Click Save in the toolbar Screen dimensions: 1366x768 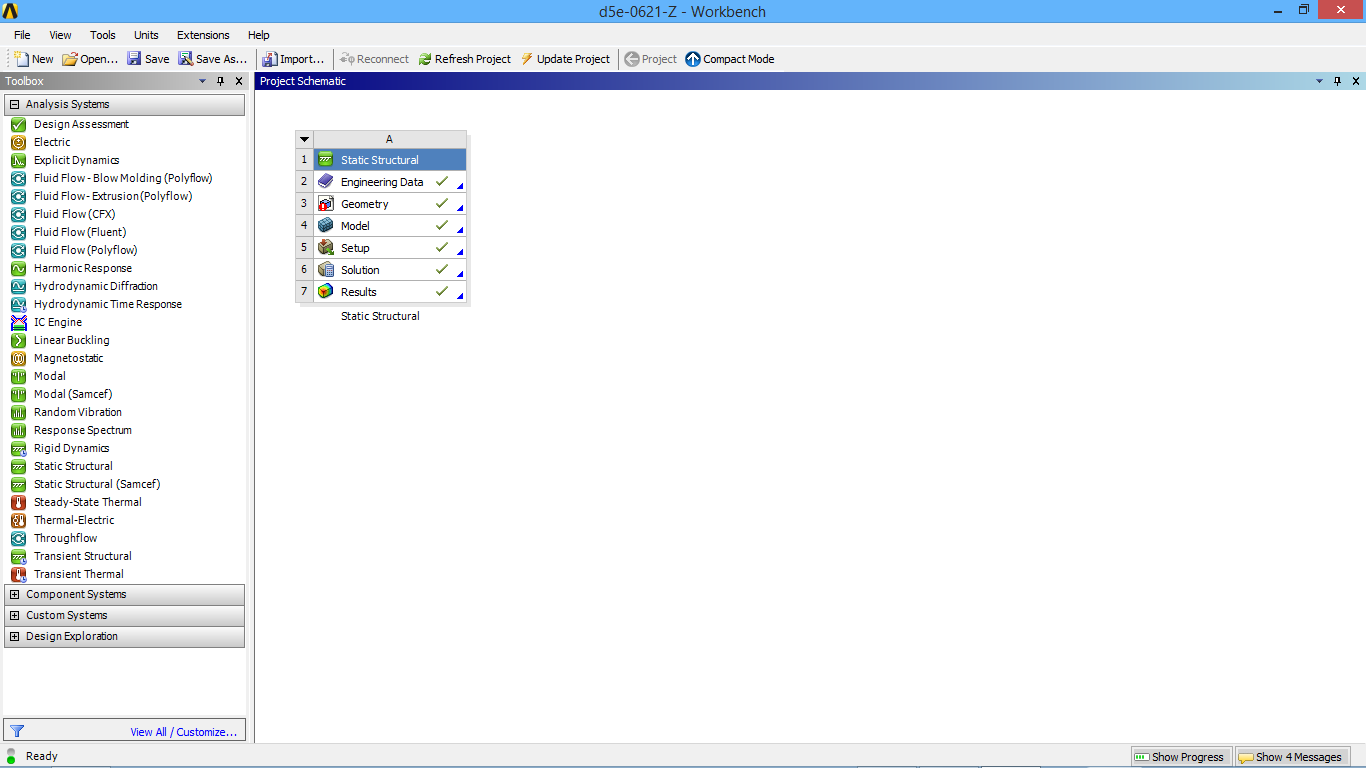pyautogui.click(x=148, y=59)
